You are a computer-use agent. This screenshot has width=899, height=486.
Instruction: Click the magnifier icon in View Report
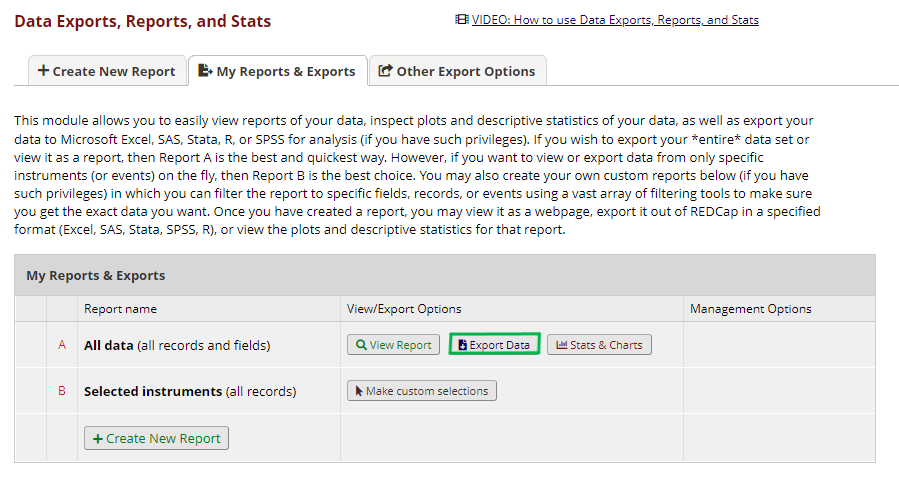361,345
